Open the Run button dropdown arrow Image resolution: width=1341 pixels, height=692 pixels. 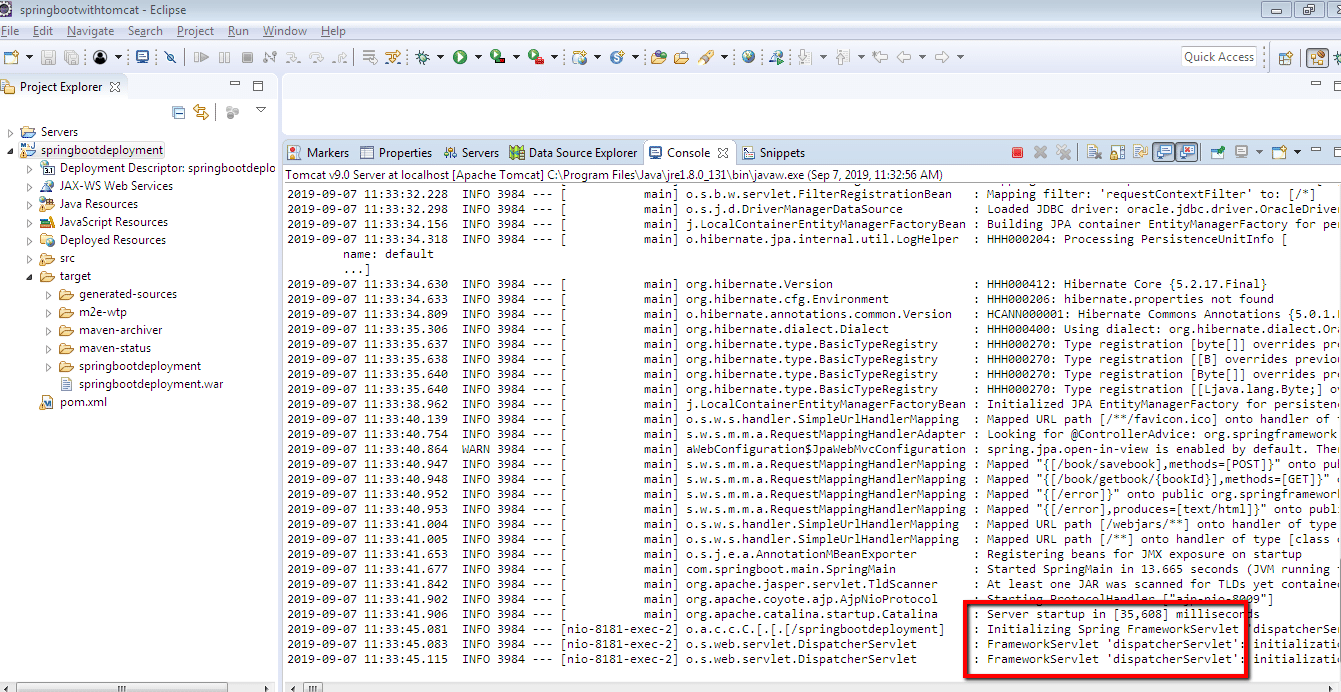pyautogui.click(x=478, y=57)
